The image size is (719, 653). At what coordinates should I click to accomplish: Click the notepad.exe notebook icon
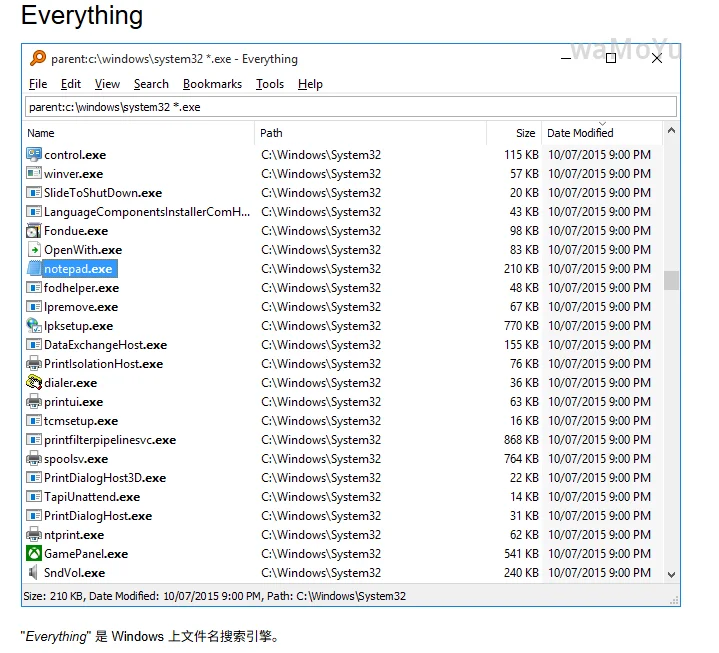pyautogui.click(x=34, y=269)
